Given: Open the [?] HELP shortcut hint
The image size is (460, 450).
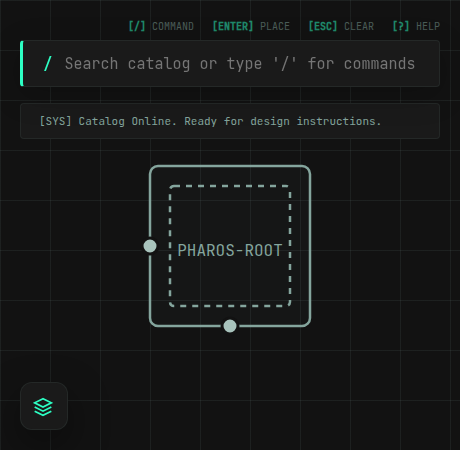Looking at the screenshot, I should (416, 26).
